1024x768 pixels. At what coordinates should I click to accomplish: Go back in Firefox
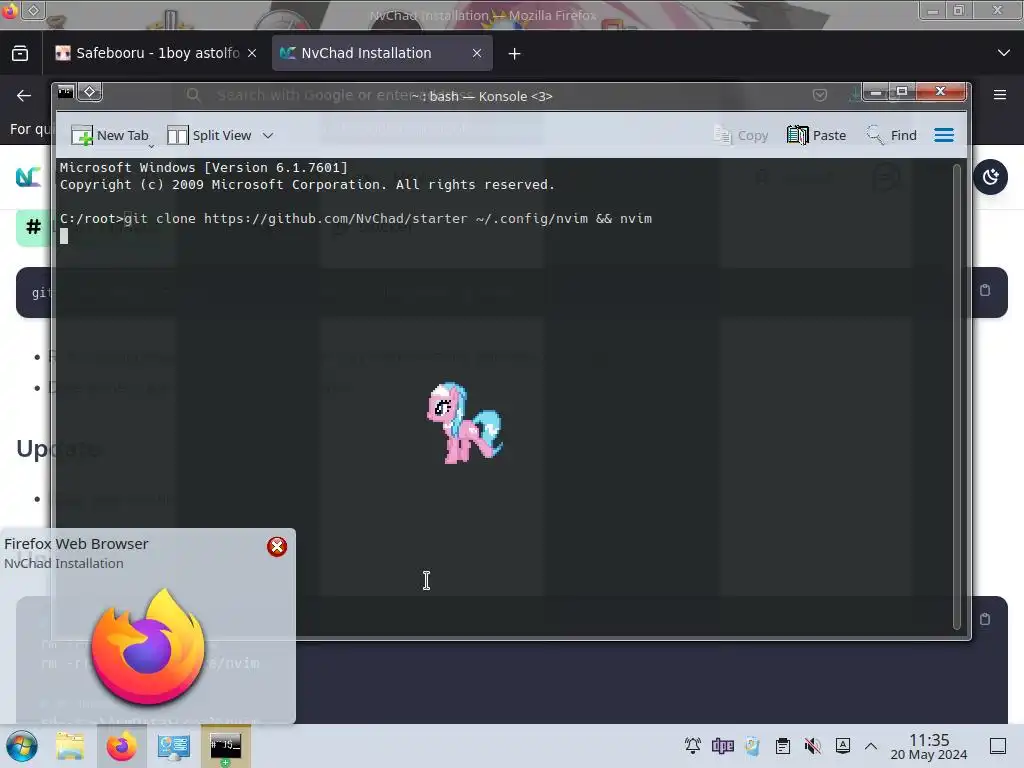pos(24,95)
